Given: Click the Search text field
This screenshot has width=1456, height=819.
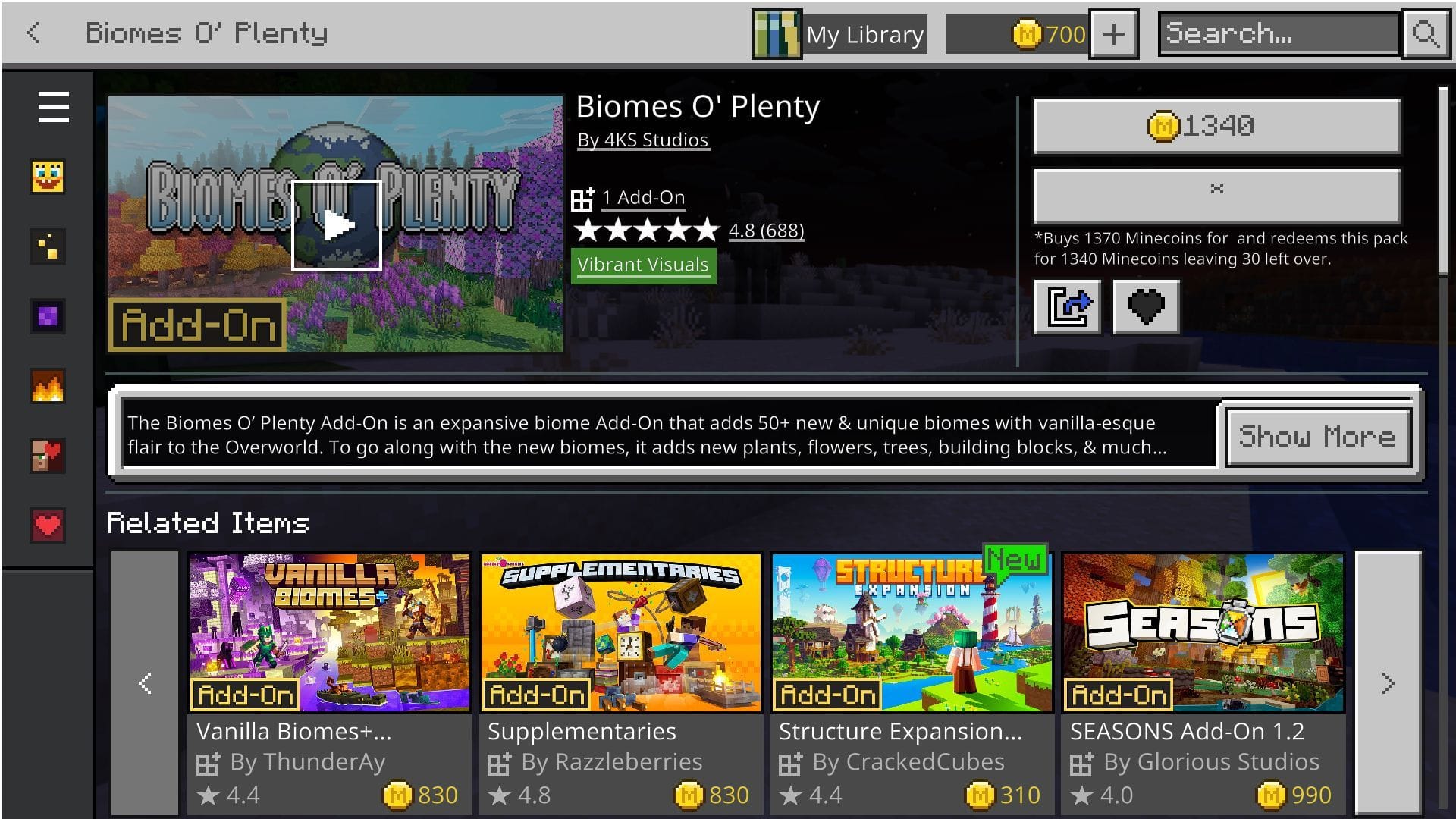Looking at the screenshot, I should [x=1279, y=34].
